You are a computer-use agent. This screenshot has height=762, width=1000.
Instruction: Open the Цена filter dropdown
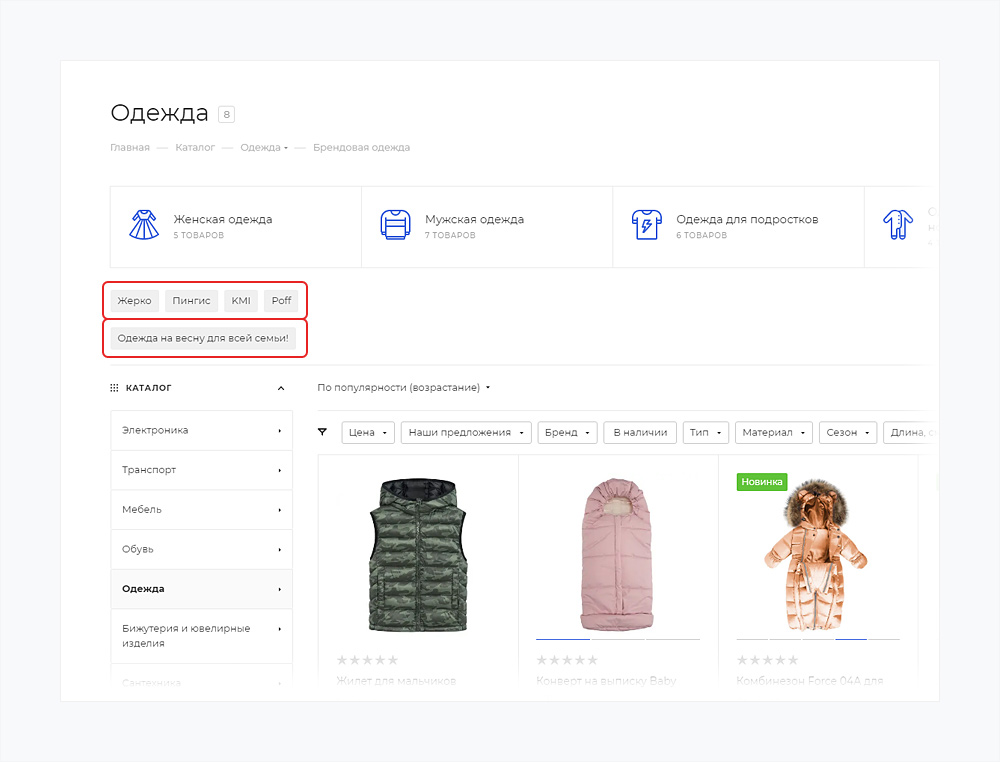pyautogui.click(x=367, y=432)
